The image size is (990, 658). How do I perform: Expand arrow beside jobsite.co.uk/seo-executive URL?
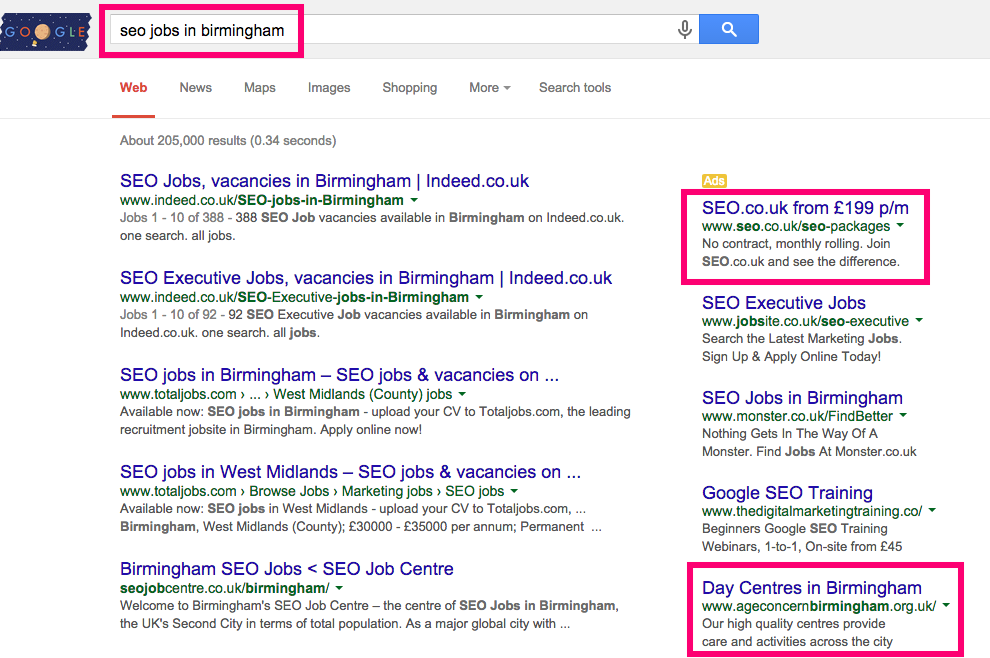[919, 320]
